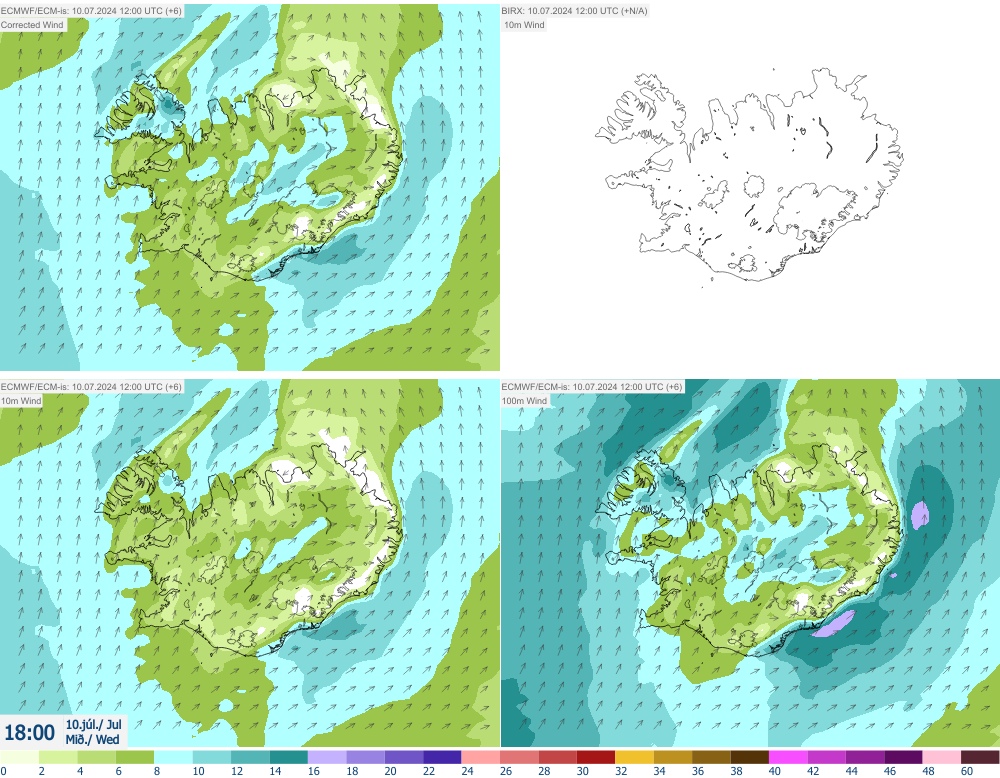
Task: Click the indigo swatch between 22 and 24
Action: (x=442, y=757)
